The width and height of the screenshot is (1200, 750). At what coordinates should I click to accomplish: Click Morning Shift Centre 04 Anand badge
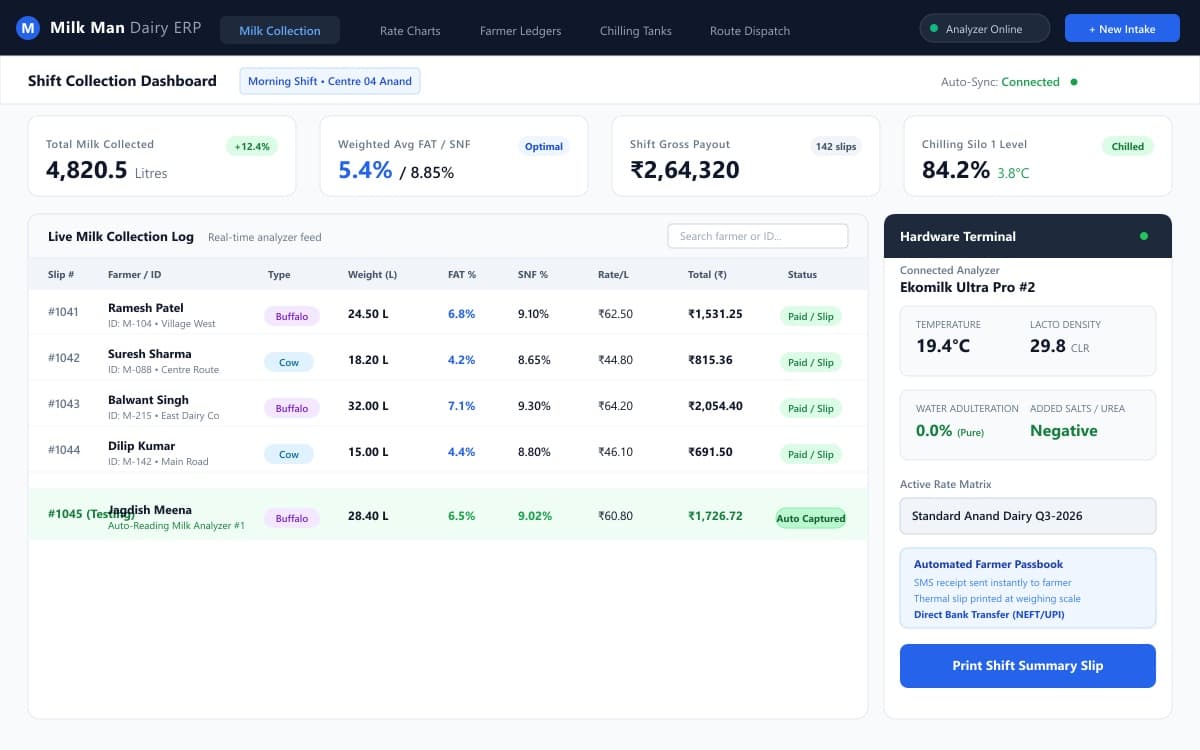pos(330,81)
